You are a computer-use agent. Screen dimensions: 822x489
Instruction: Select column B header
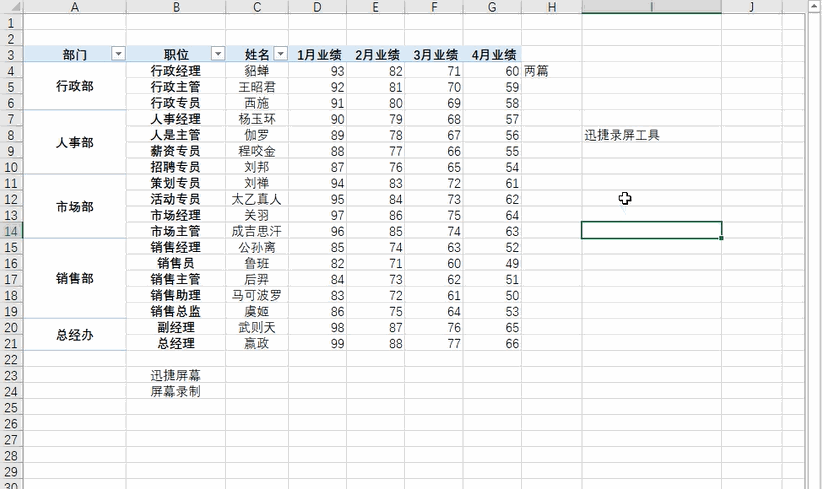click(176, 7)
